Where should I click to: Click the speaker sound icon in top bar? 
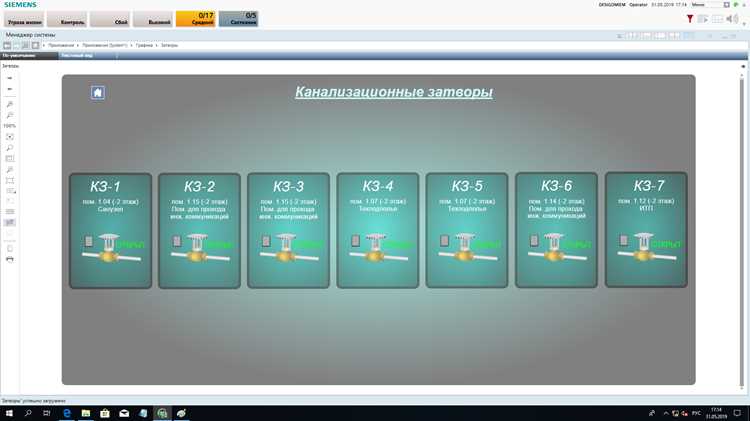(x=732, y=19)
